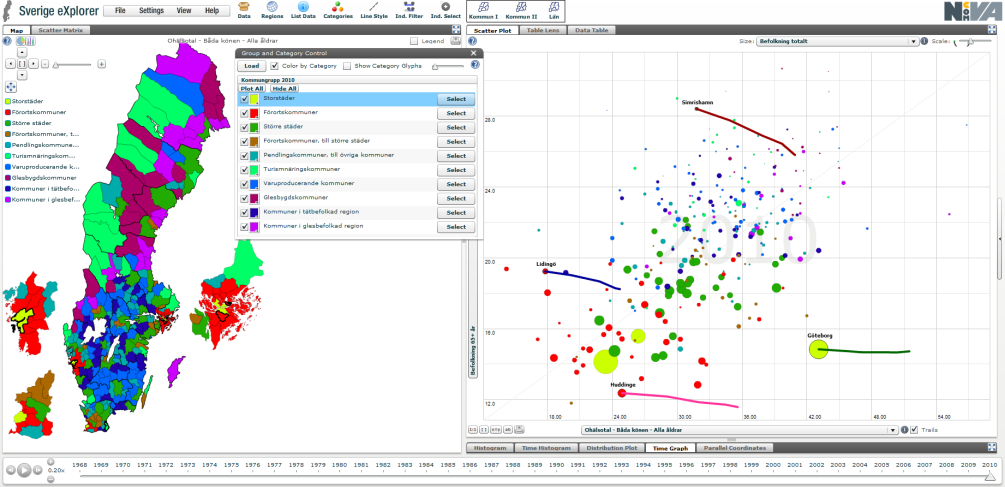The width and height of the screenshot is (1005, 487).
Task: Maximize the Time Graph panel
Action: pos(993,447)
